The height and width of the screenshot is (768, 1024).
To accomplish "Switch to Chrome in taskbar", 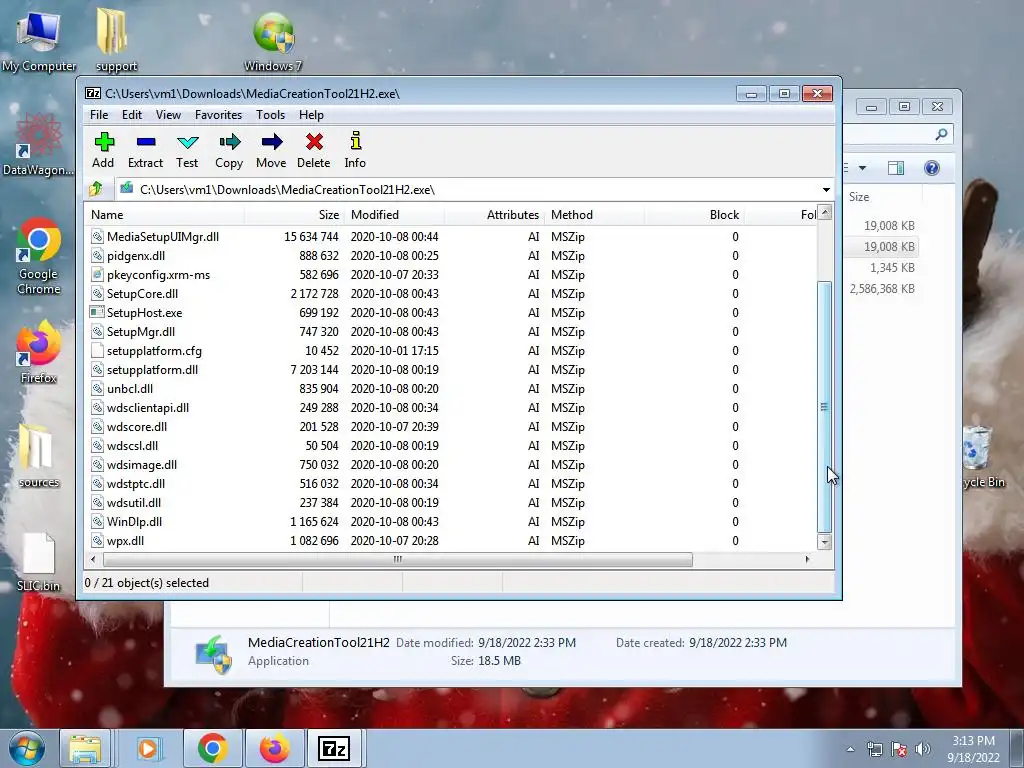I will click(212, 749).
